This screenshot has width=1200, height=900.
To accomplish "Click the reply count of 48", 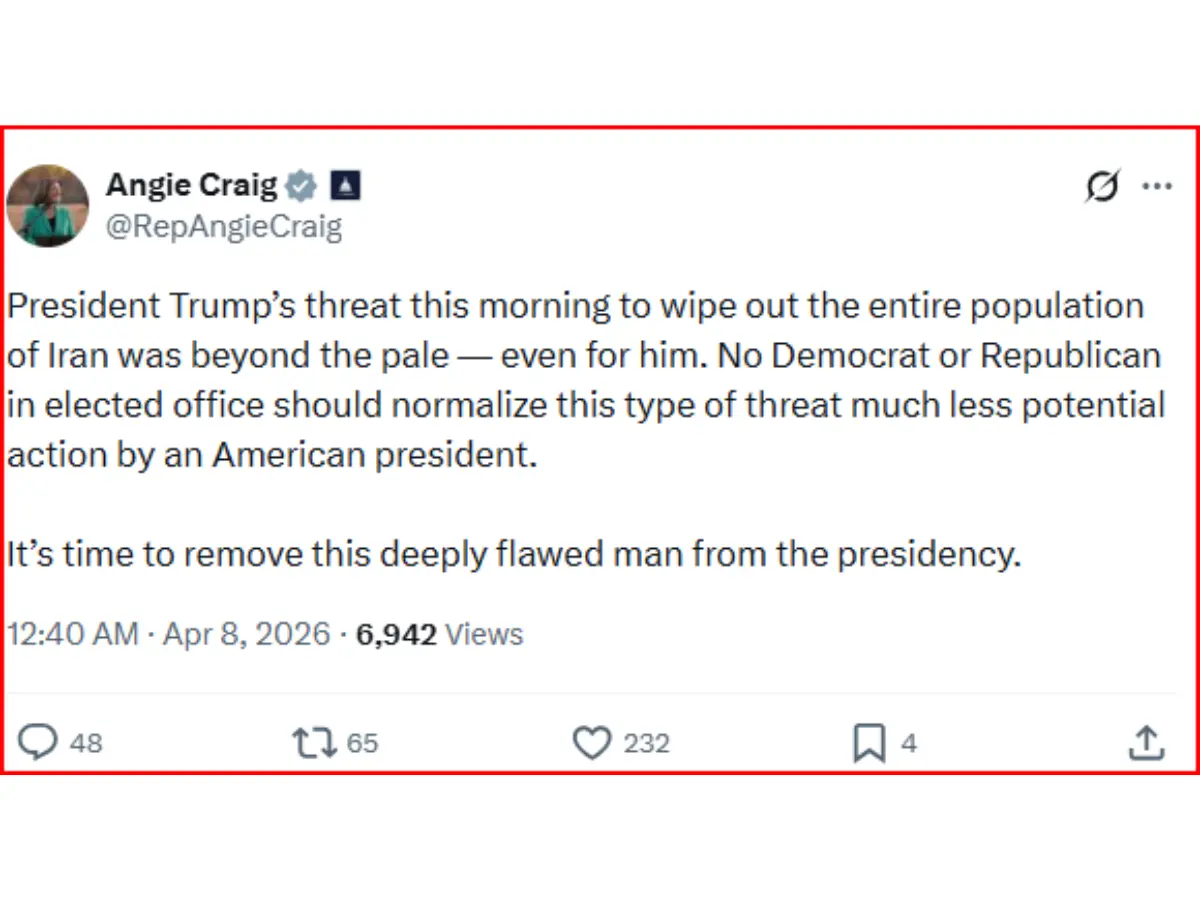I will (x=86, y=744).
